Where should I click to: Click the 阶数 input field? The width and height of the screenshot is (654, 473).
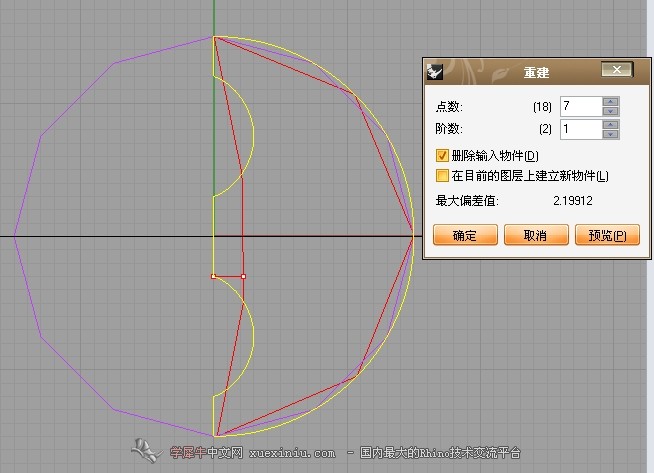pos(581,129)
